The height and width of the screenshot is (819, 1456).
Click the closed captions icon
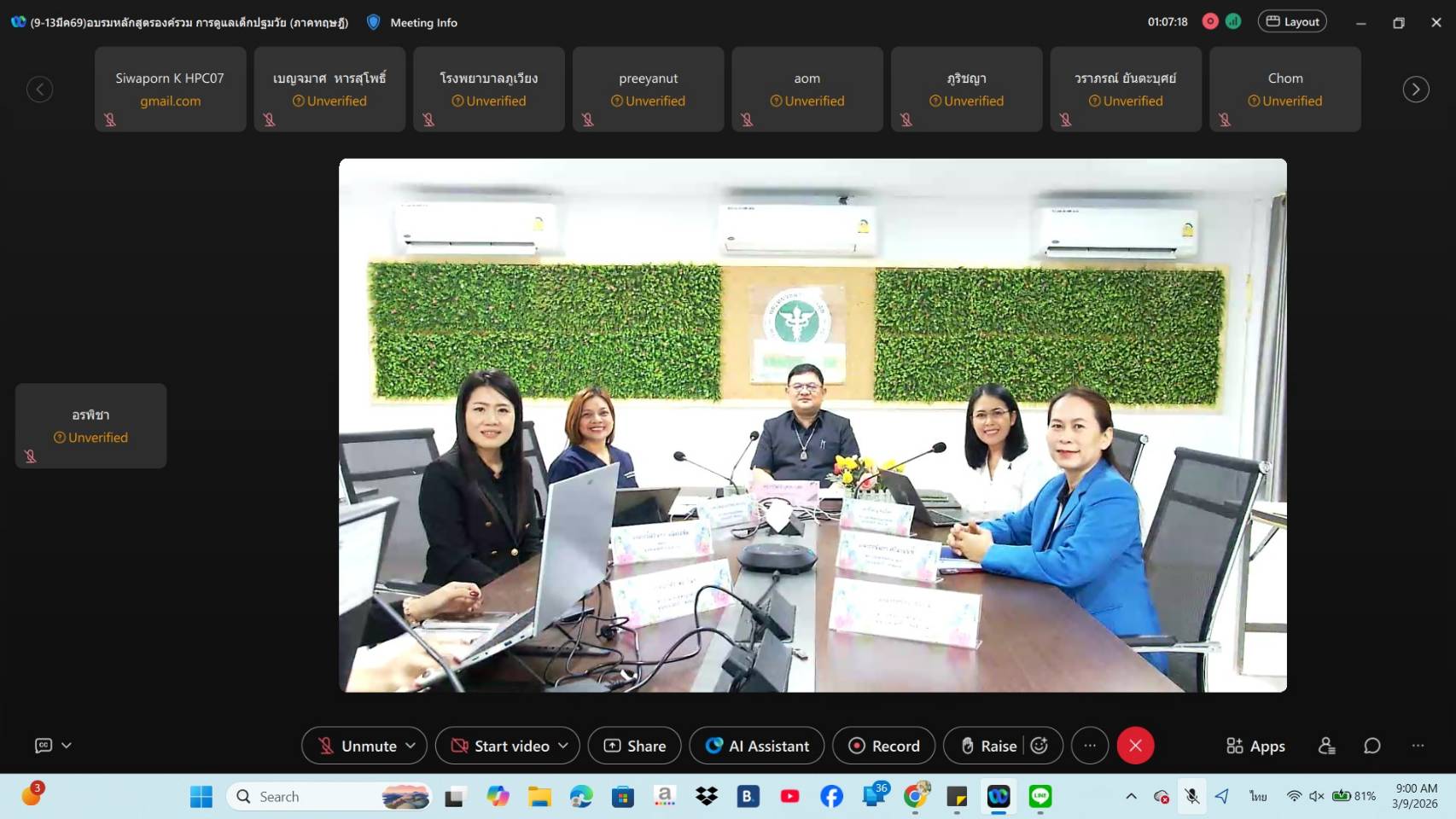[44, 746]
